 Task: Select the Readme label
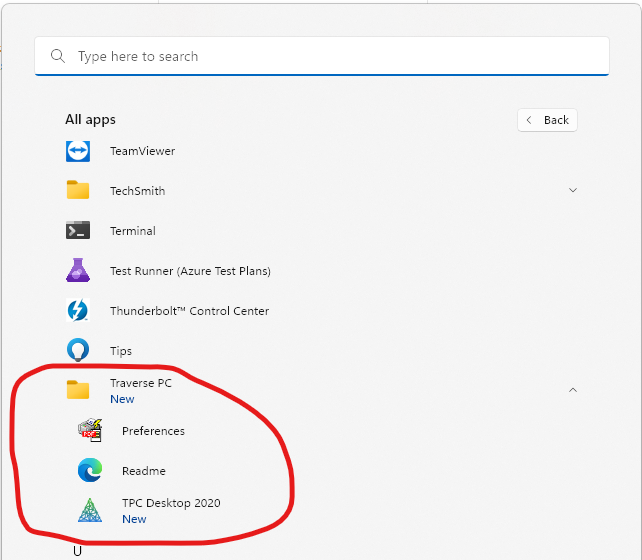(144, 471)
